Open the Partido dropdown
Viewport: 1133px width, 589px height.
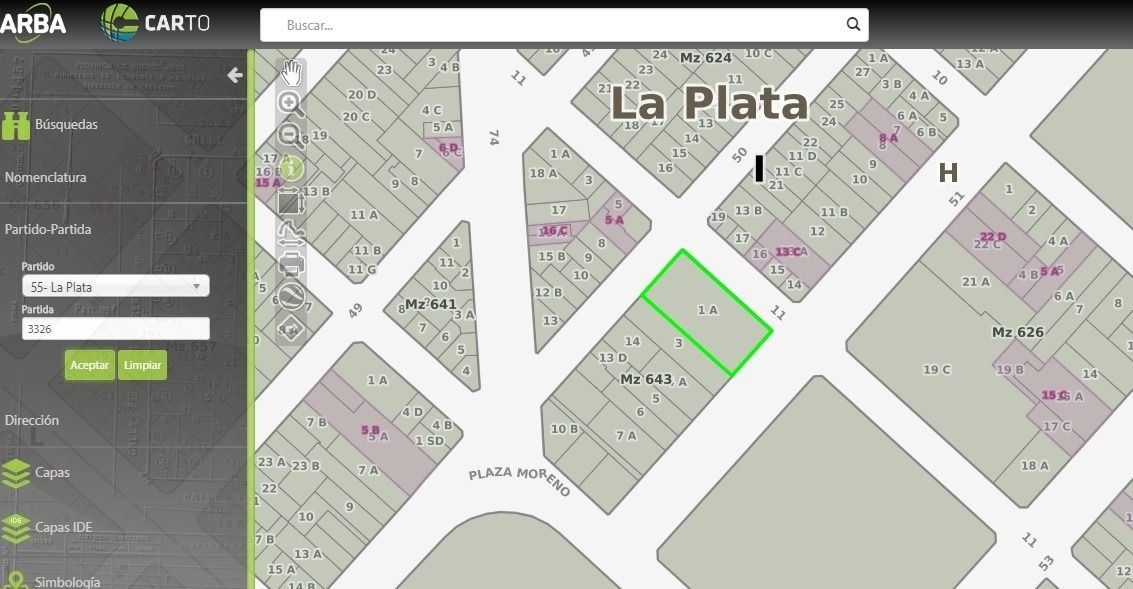115,287
